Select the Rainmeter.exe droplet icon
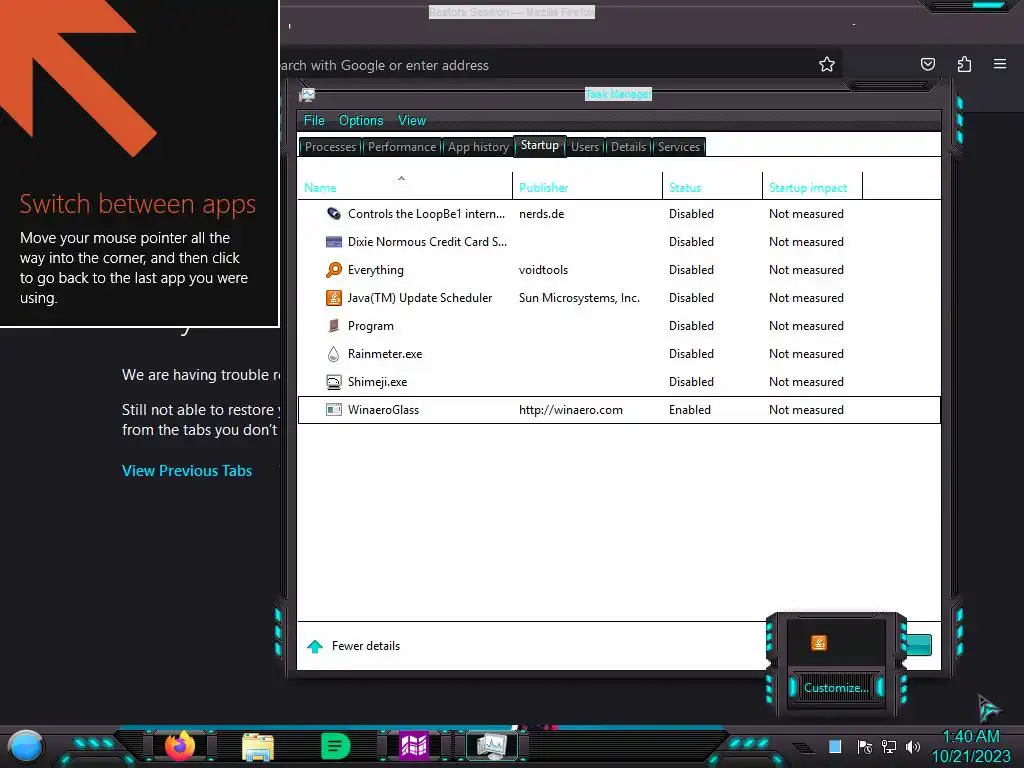This screenshot has height=768, width=1024. (334, 354)
